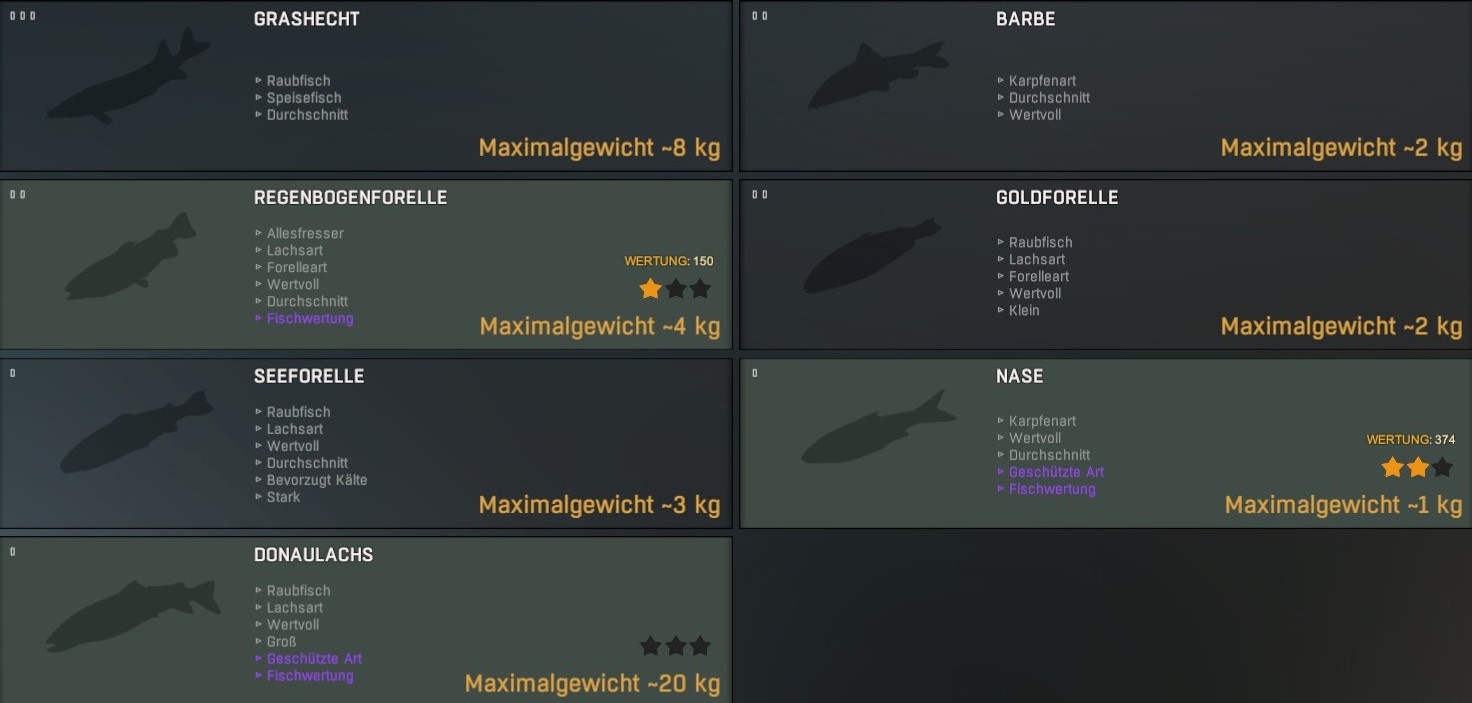Click the three dots indicator on Grashecht card
The image size is (1472, 703).
pos(22,16)
